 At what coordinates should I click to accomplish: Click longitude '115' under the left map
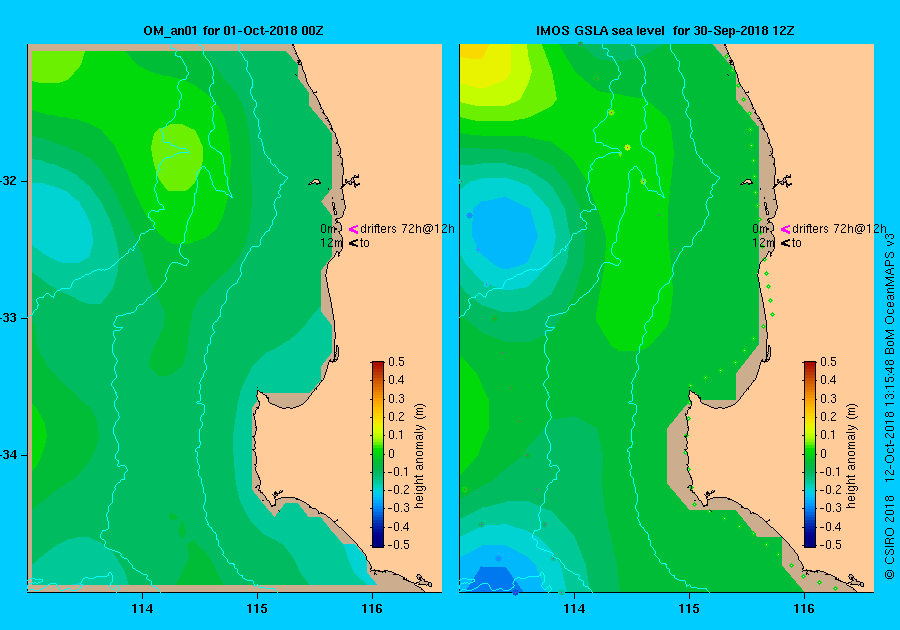pyautogui.click(x=257, y=609)
